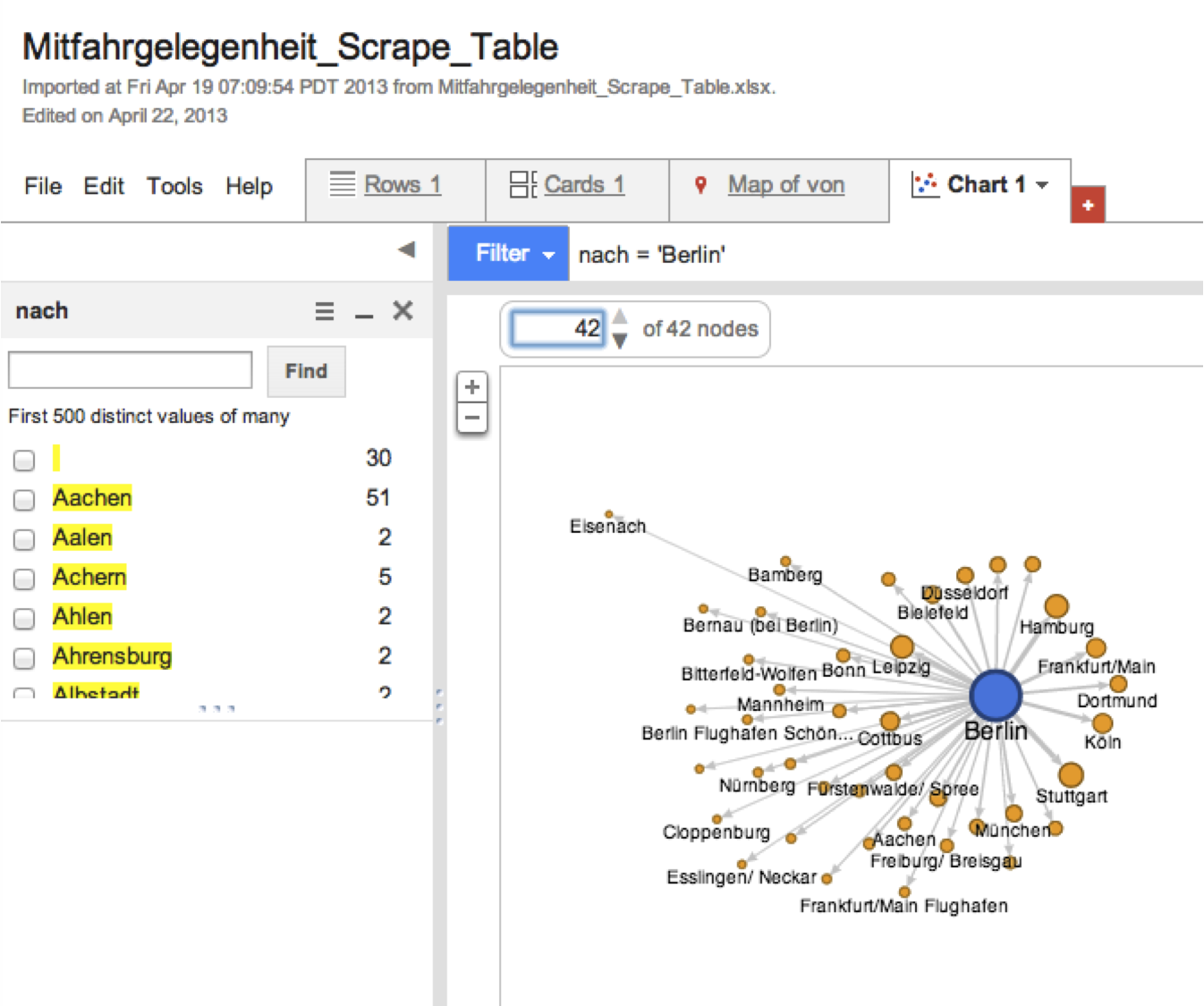Open the nach panel options menu icon
Image resolution: width=1204 pixels, height=1006 pixels.
324,311
